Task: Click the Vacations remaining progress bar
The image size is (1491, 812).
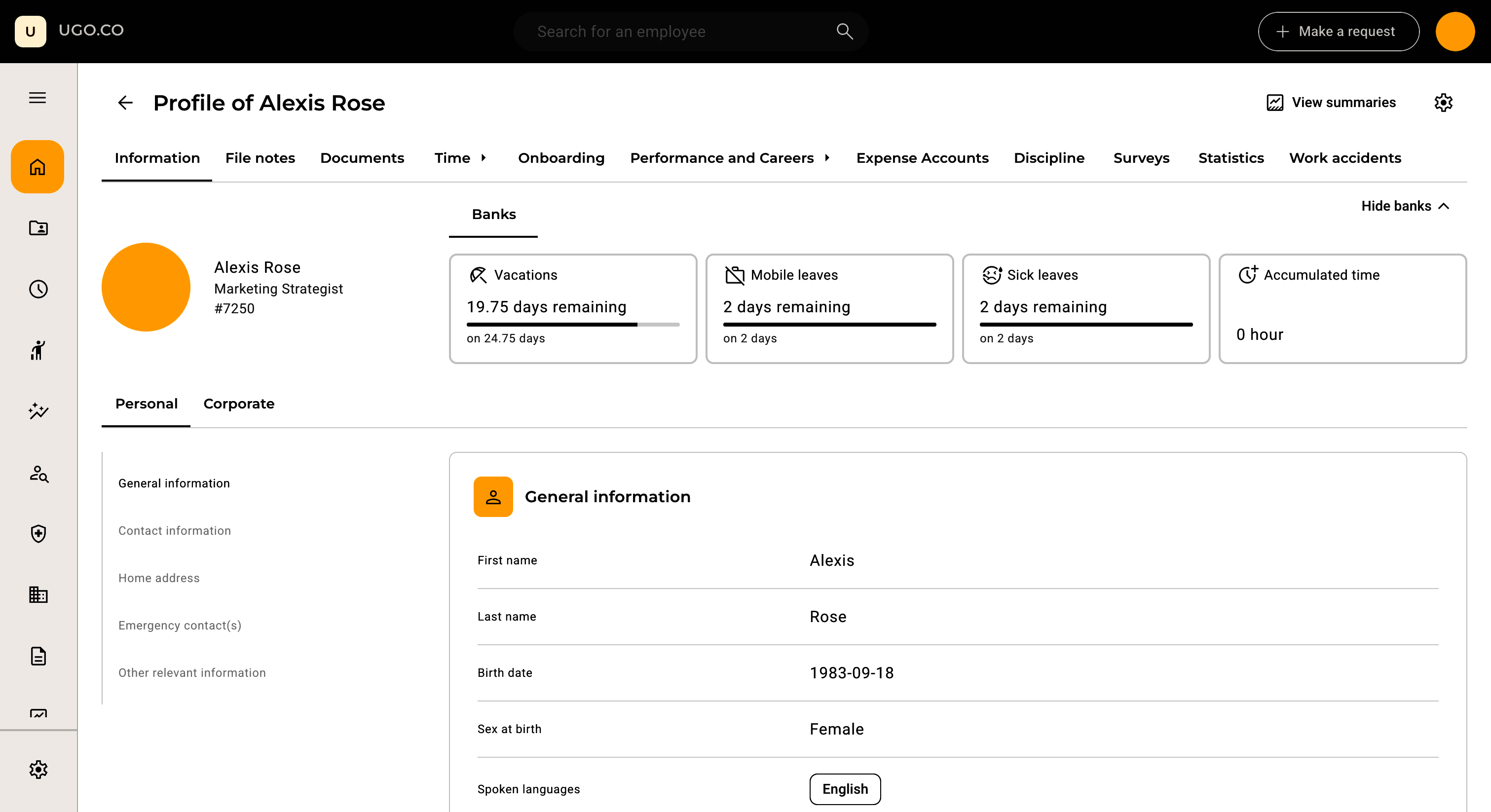Action: click(x=572, y=325)
